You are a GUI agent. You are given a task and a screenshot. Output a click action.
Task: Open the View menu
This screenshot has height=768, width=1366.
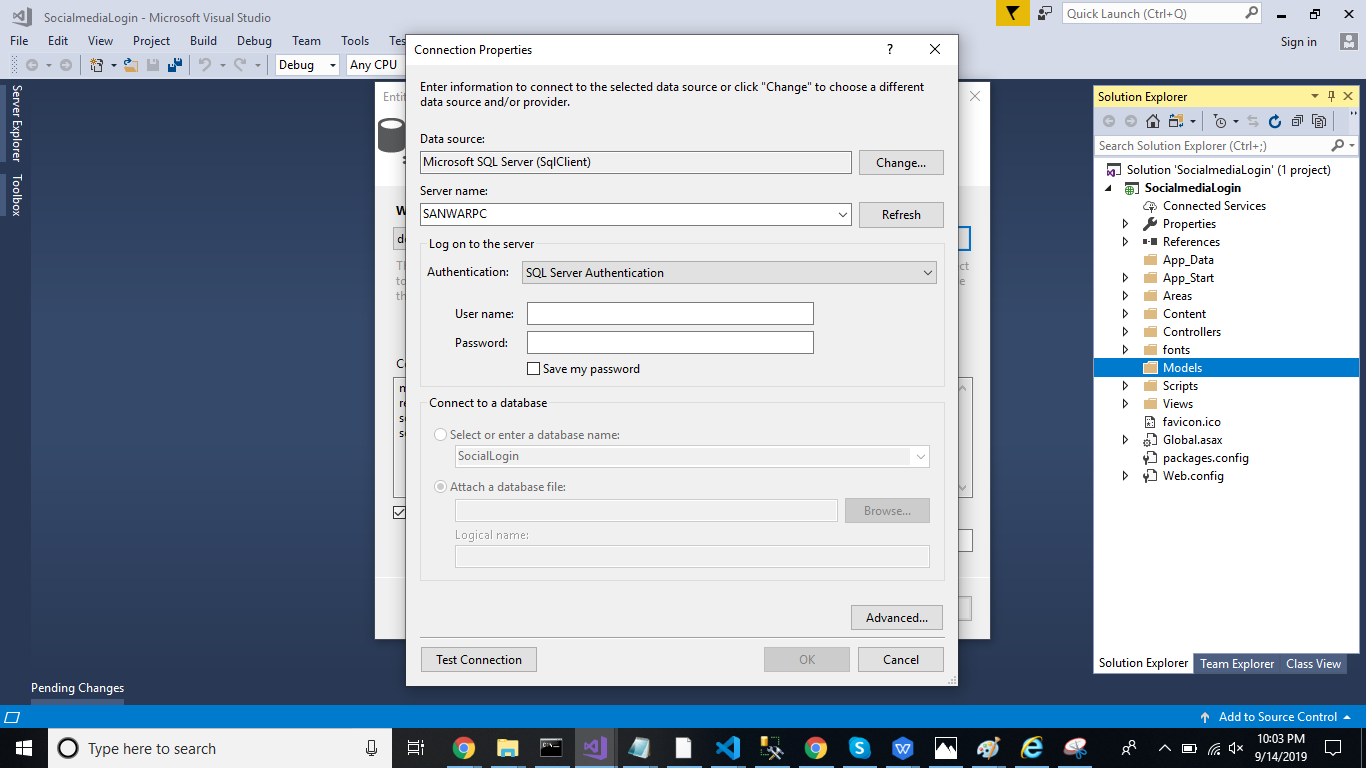(101, 41)
